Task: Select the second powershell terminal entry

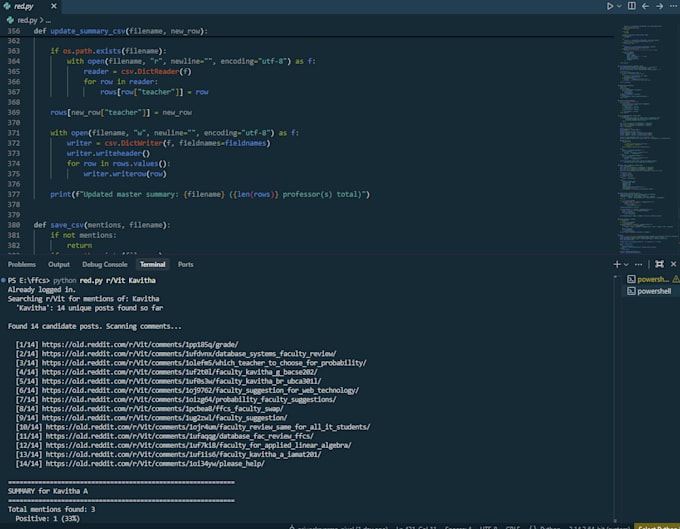Action: 650,291
